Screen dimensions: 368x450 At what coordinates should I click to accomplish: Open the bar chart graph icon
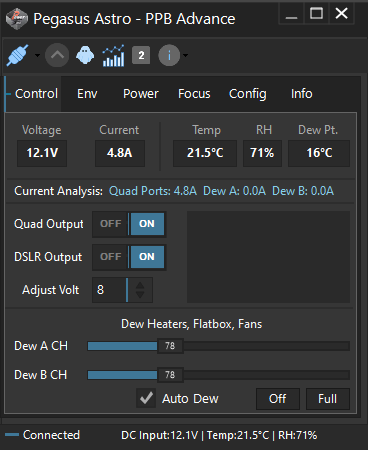[113, 55]
